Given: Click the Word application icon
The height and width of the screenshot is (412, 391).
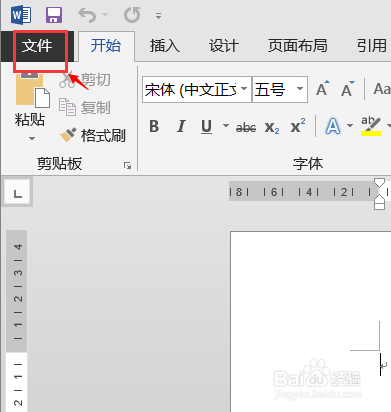Looking at the screenshot, I should [x=21, y=15].
